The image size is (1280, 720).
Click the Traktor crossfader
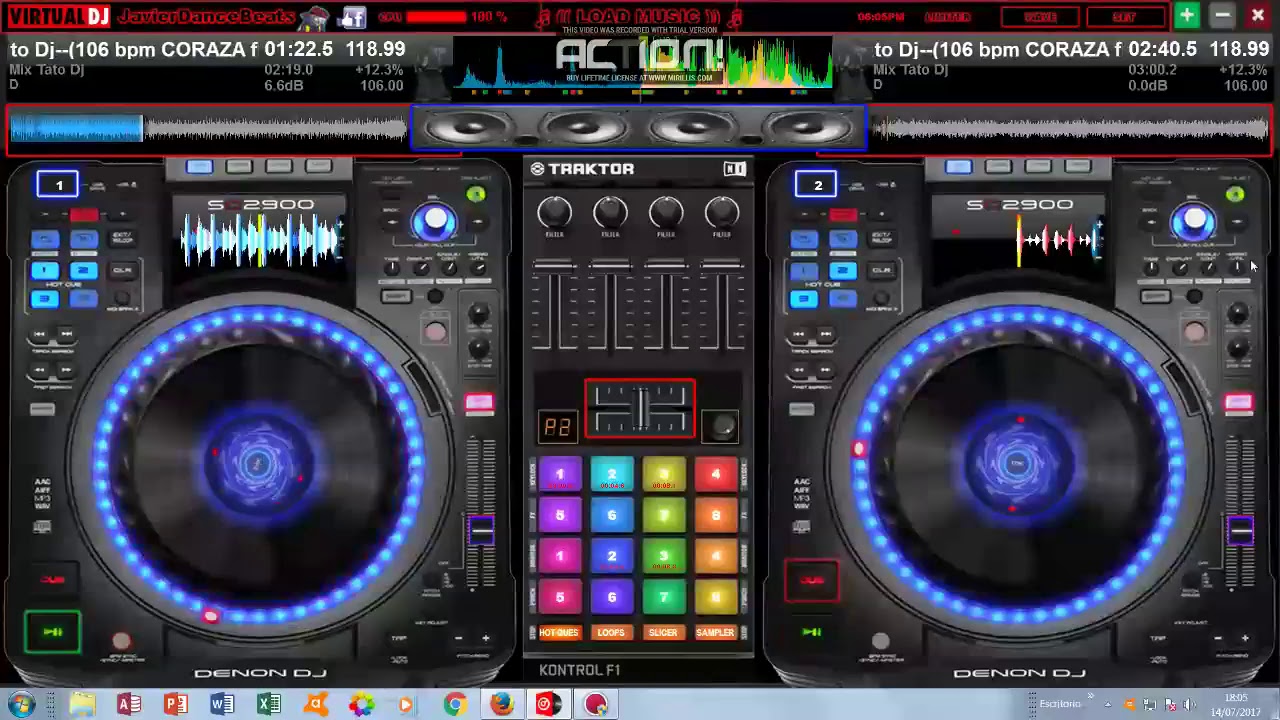pos(640,409)
